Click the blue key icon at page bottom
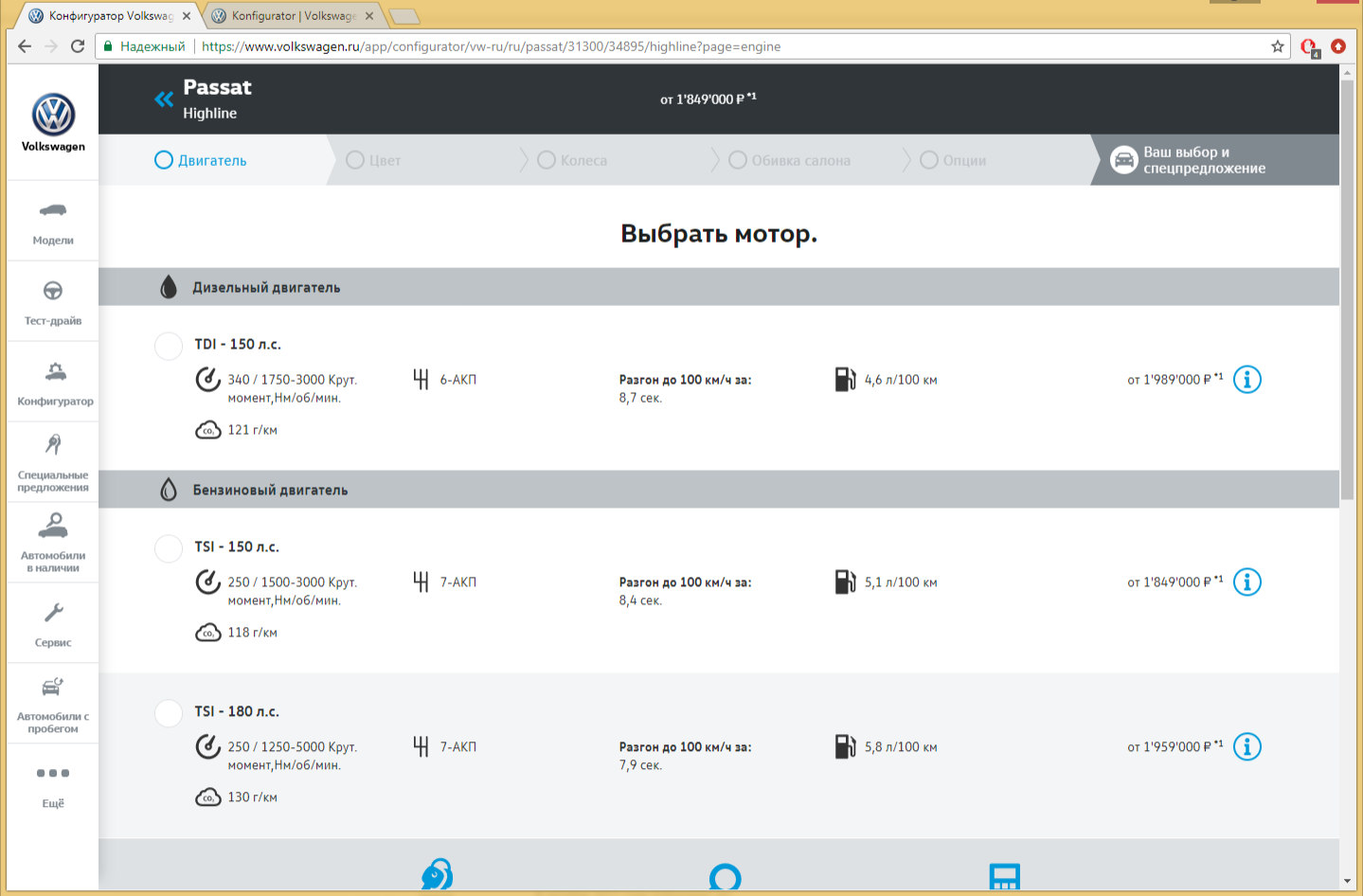The height and width of the screenshot is (896, 1363). click(x=438, y=874)
